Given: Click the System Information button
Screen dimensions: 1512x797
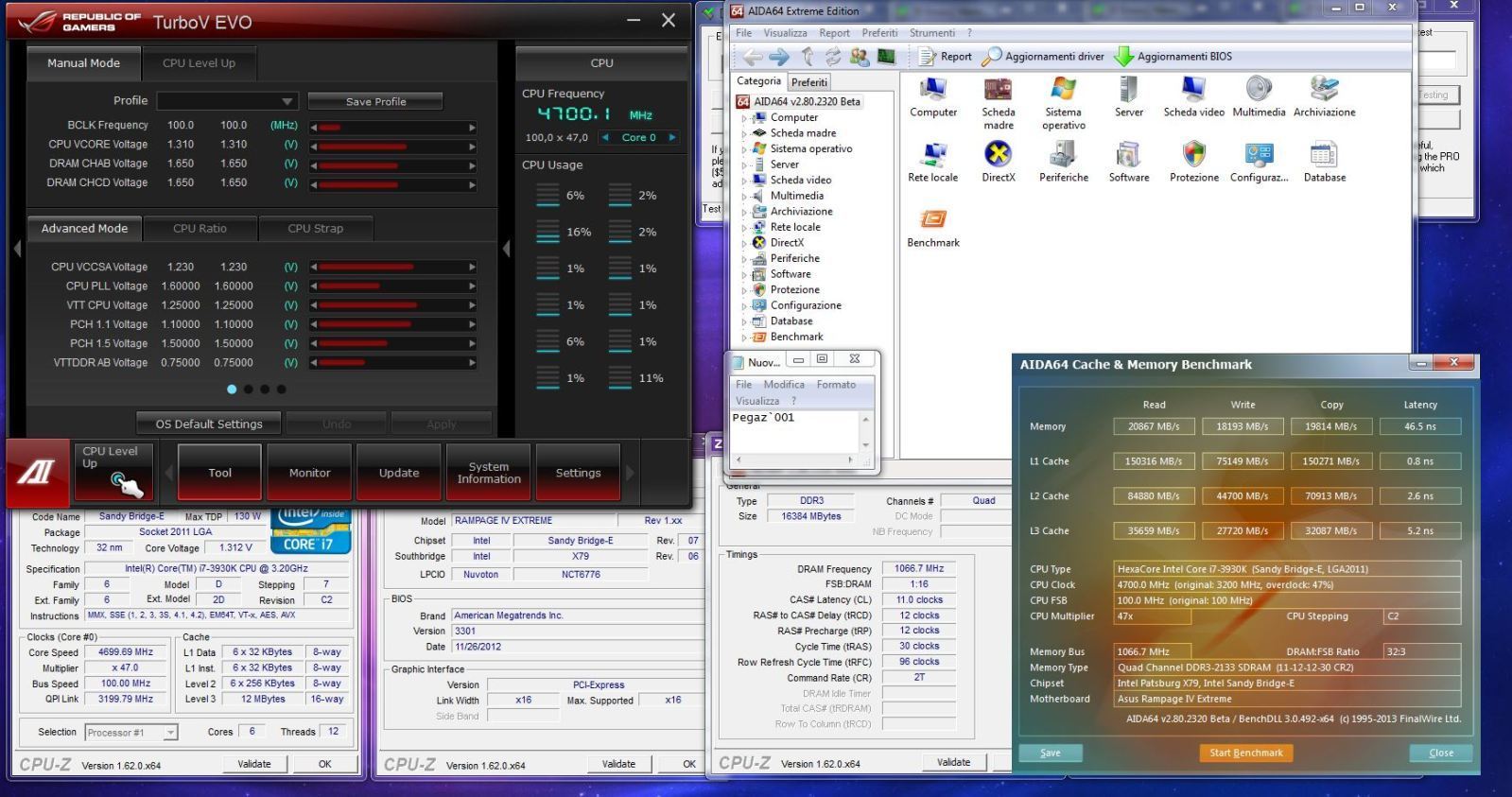Looking at the screenshot, I should [x=489, y=473].
